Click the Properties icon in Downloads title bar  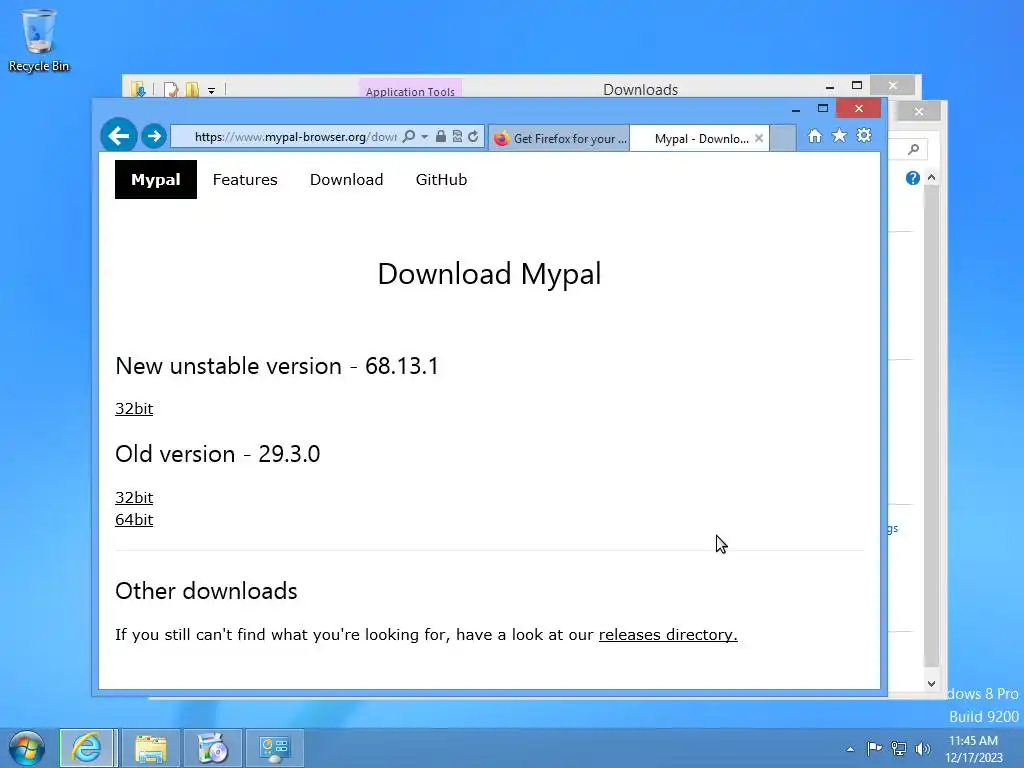(171, 89)
